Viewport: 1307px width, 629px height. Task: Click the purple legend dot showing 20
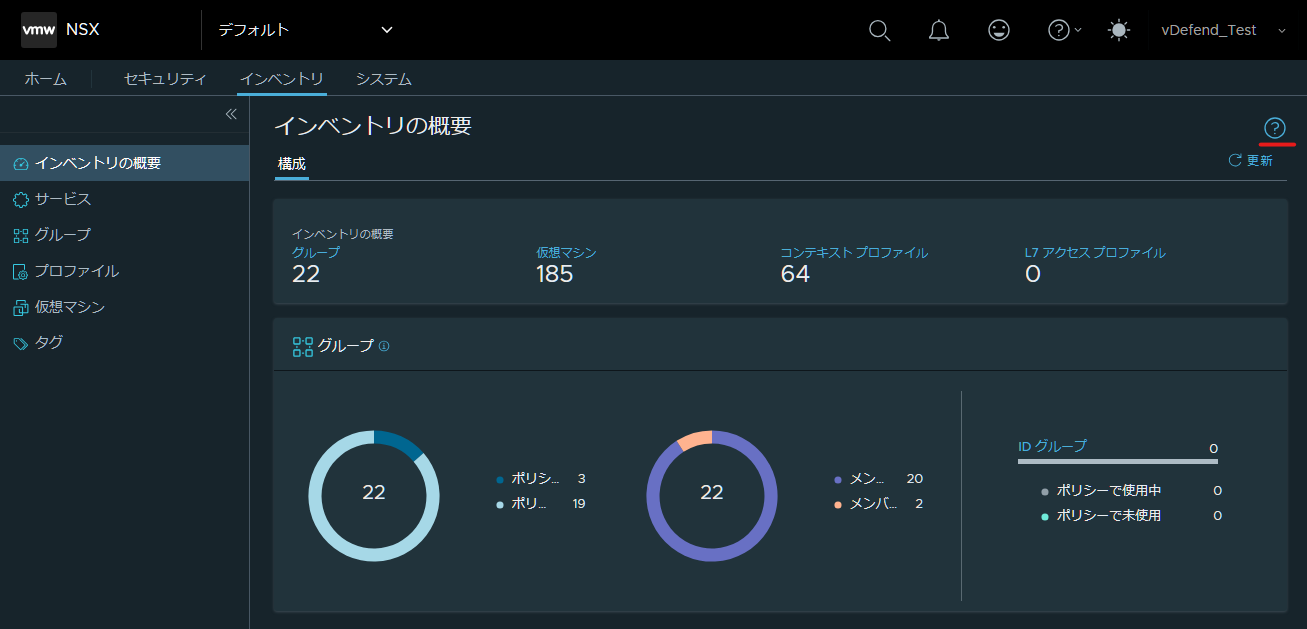click(x=838, y=479)
